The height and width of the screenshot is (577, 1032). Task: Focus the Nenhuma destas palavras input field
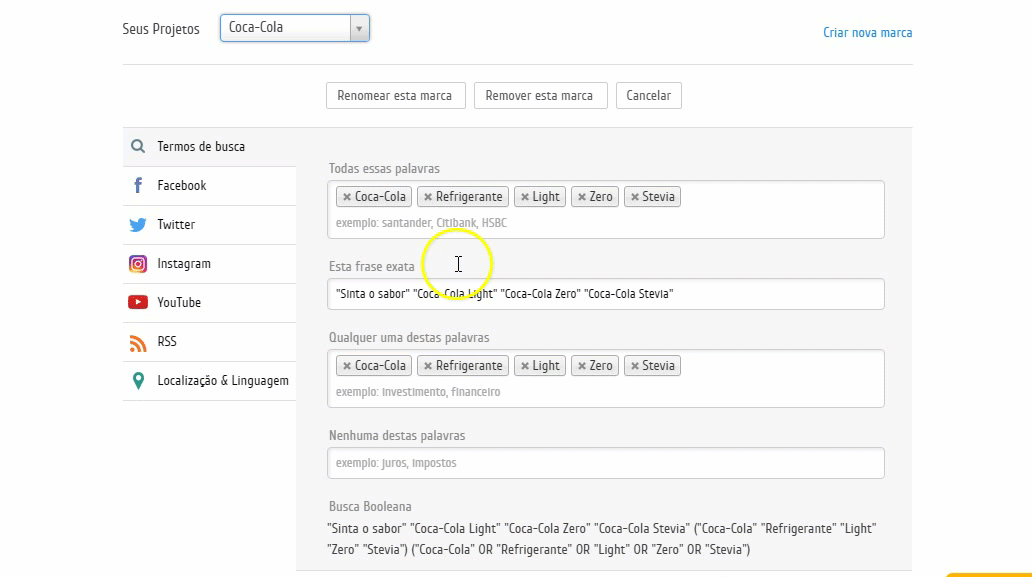coord(605,463)
